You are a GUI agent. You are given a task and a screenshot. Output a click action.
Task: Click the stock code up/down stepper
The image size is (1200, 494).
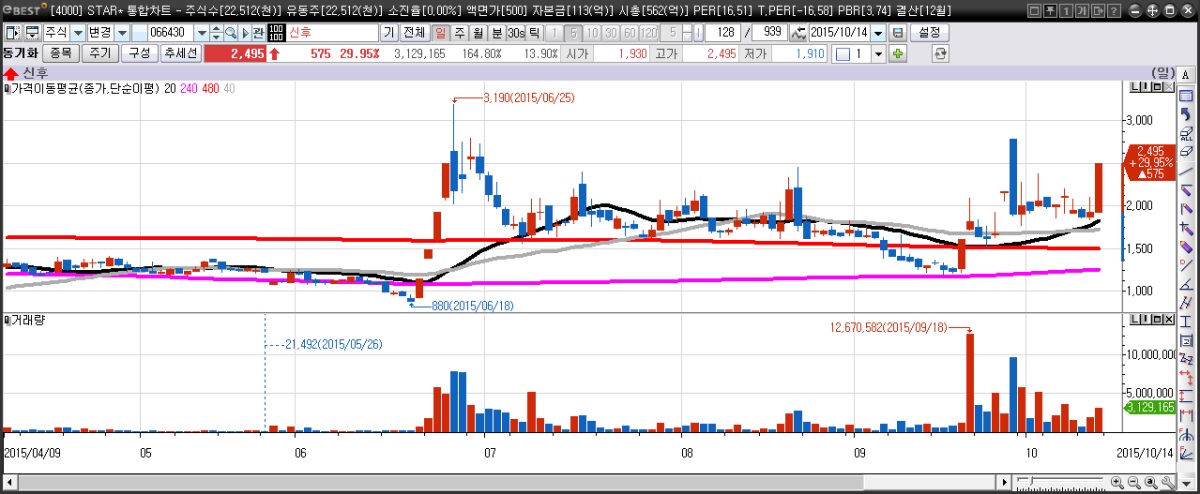pos(216,32)
